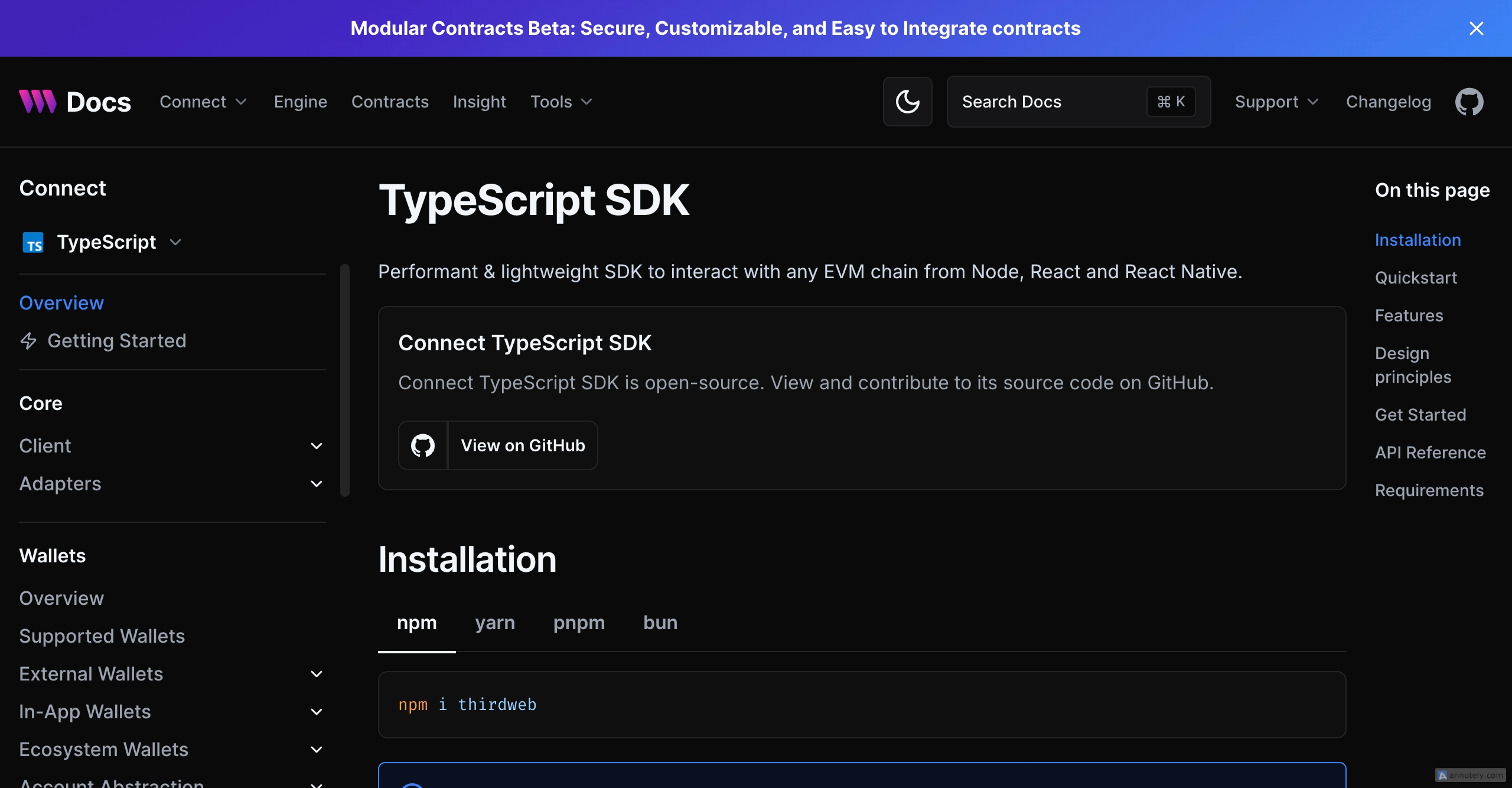Viewport: 1512px width, 788px height.
Task: Jump to API Reference section
Action: tap(1430, 452)
